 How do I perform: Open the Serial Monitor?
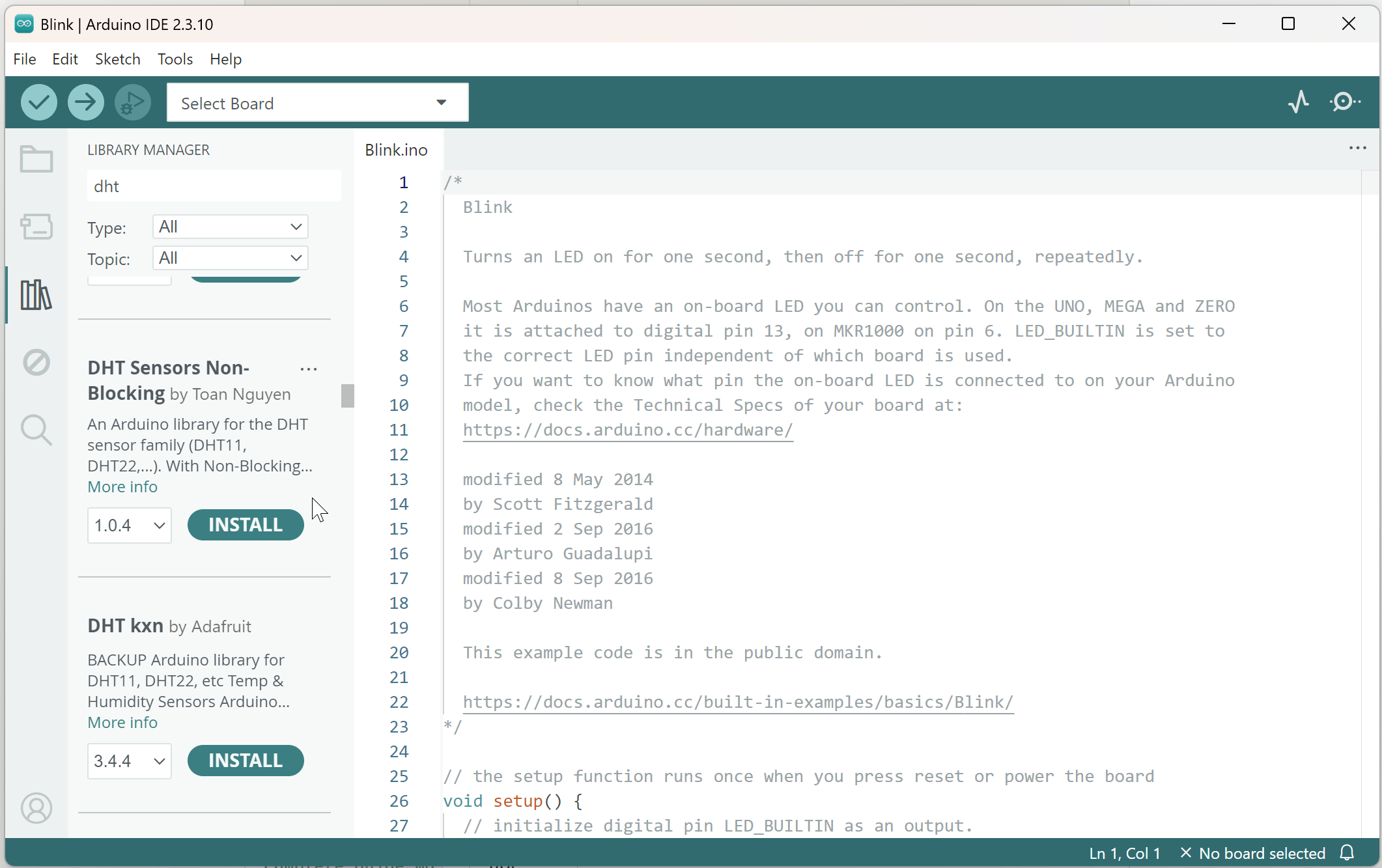[1344, 102]
